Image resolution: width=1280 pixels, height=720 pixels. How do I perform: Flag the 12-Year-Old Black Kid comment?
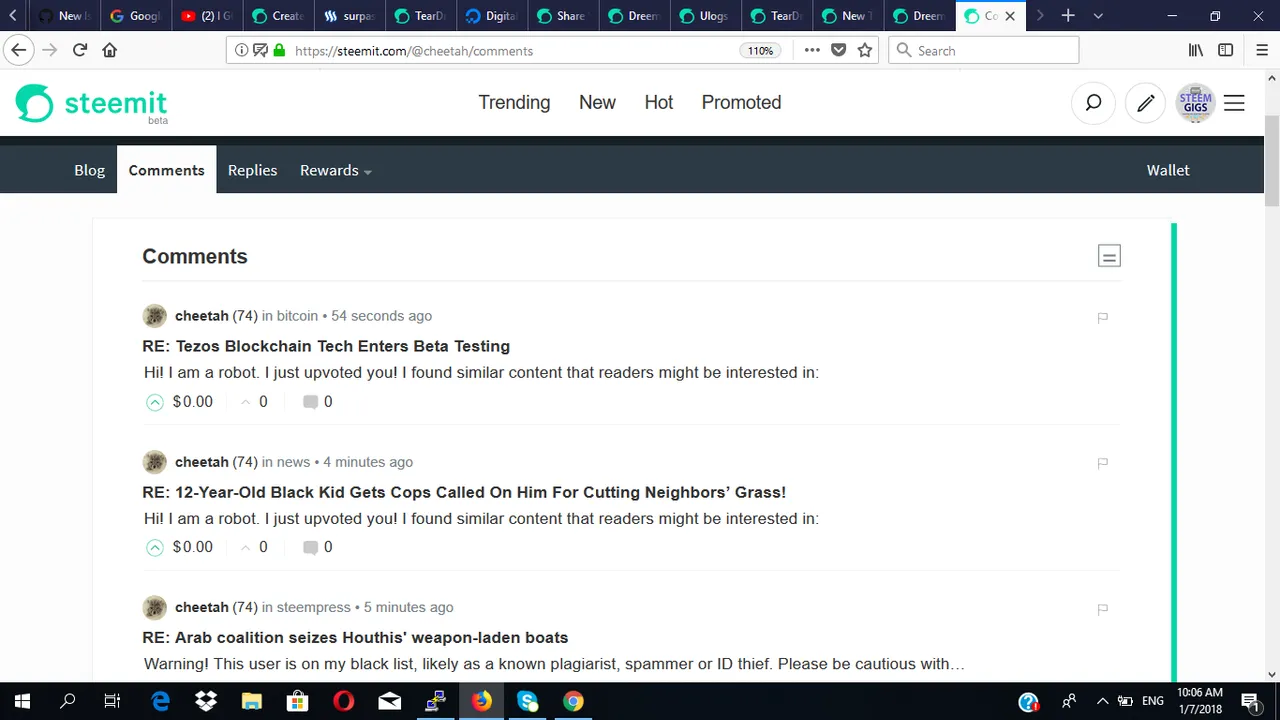(x=1102, y=463)
